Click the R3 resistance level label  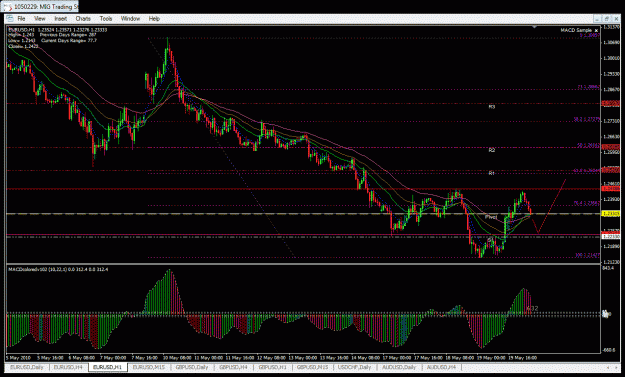(492, 107)
